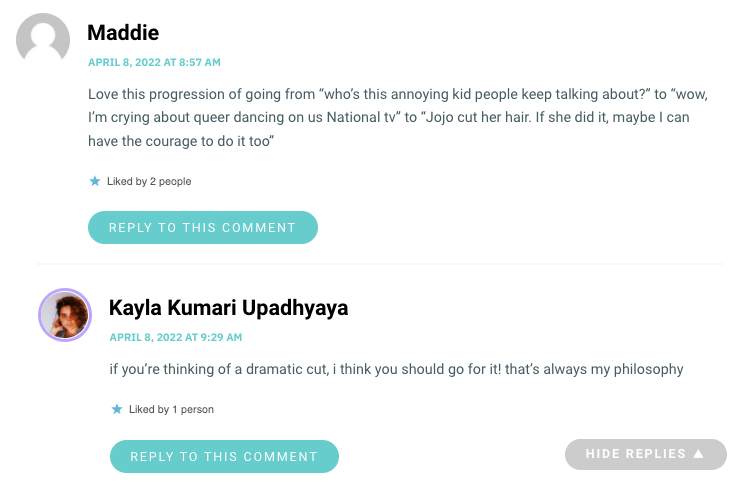Open the April 8, 2022 8:57 AM permalink

[x=154, y=62]
